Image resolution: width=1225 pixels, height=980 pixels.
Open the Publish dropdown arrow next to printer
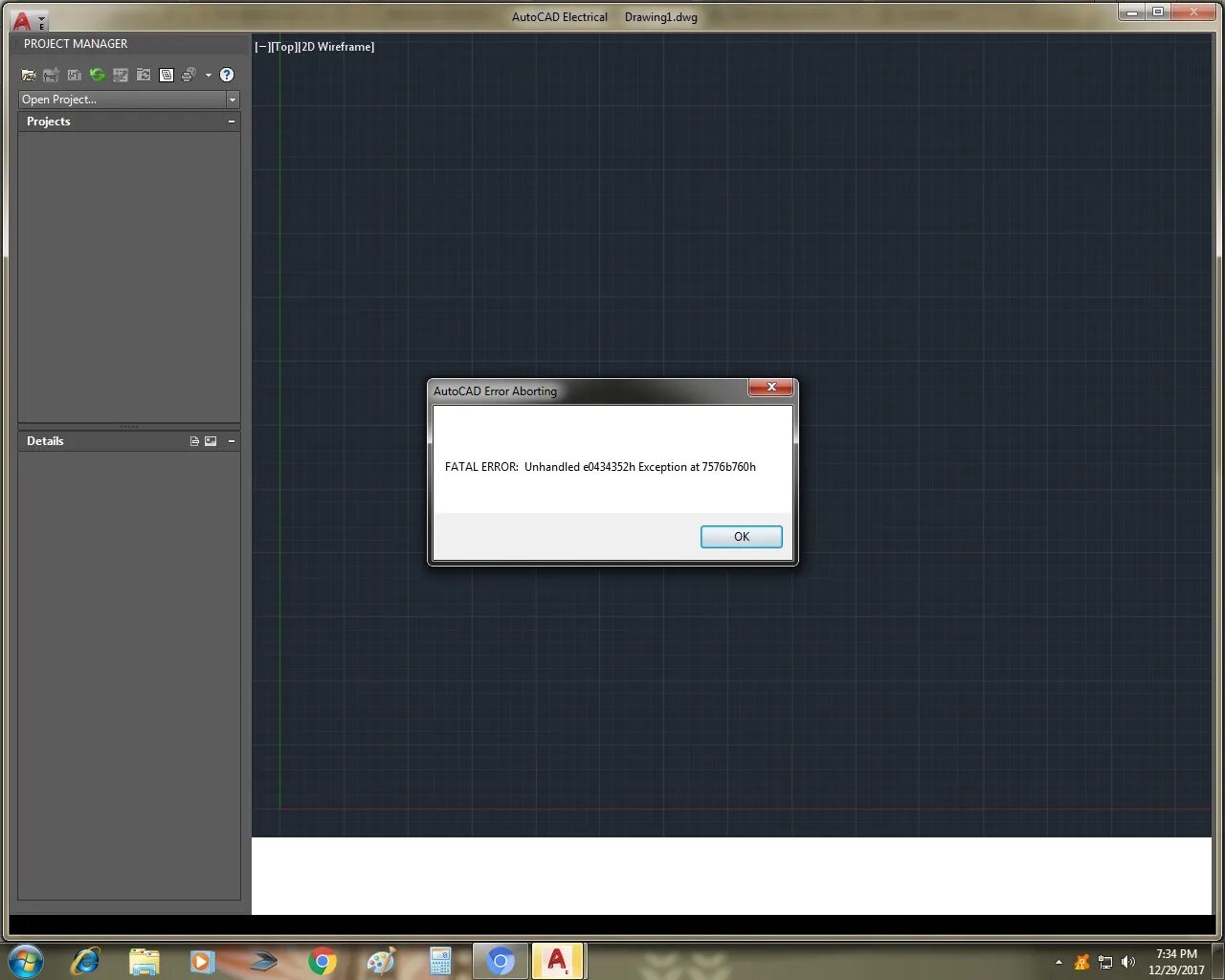point(208,76)
